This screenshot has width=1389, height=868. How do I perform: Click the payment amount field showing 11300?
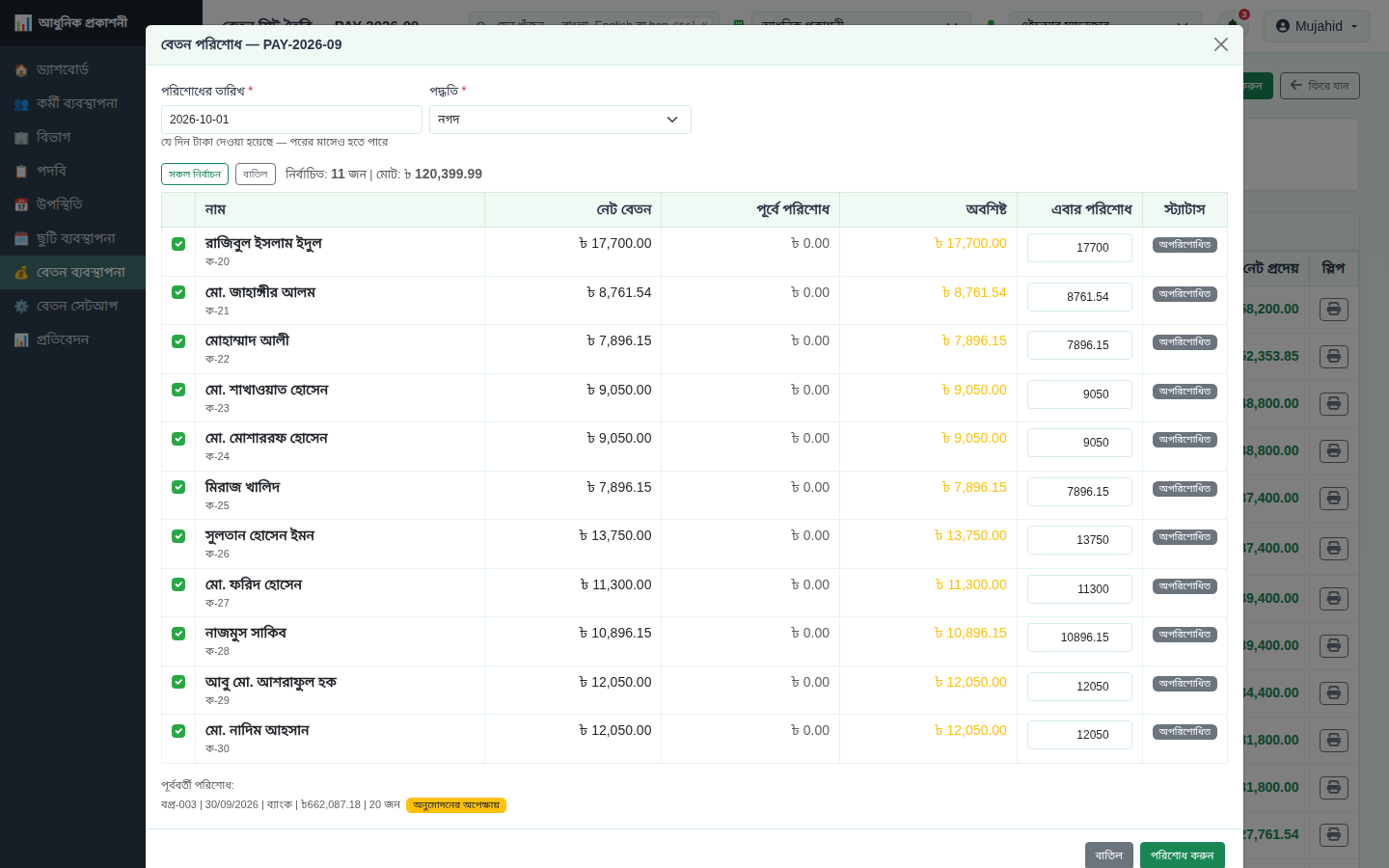1079,589
